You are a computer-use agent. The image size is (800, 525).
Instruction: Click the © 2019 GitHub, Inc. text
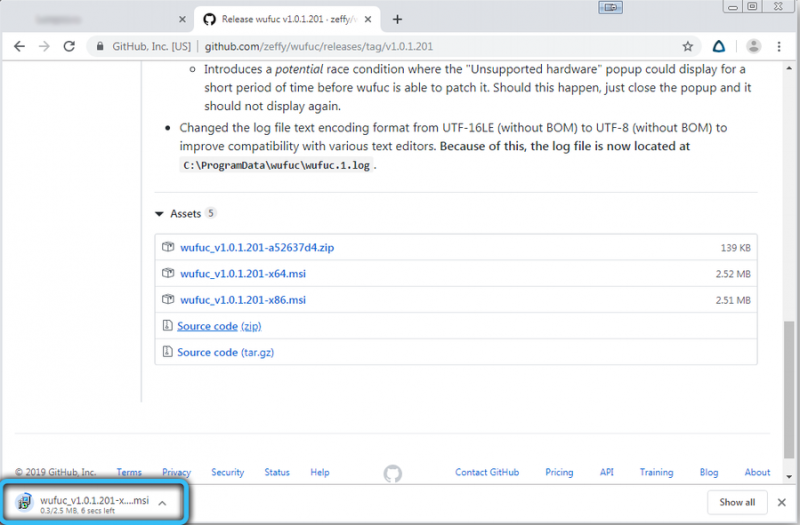coord(56,472)
